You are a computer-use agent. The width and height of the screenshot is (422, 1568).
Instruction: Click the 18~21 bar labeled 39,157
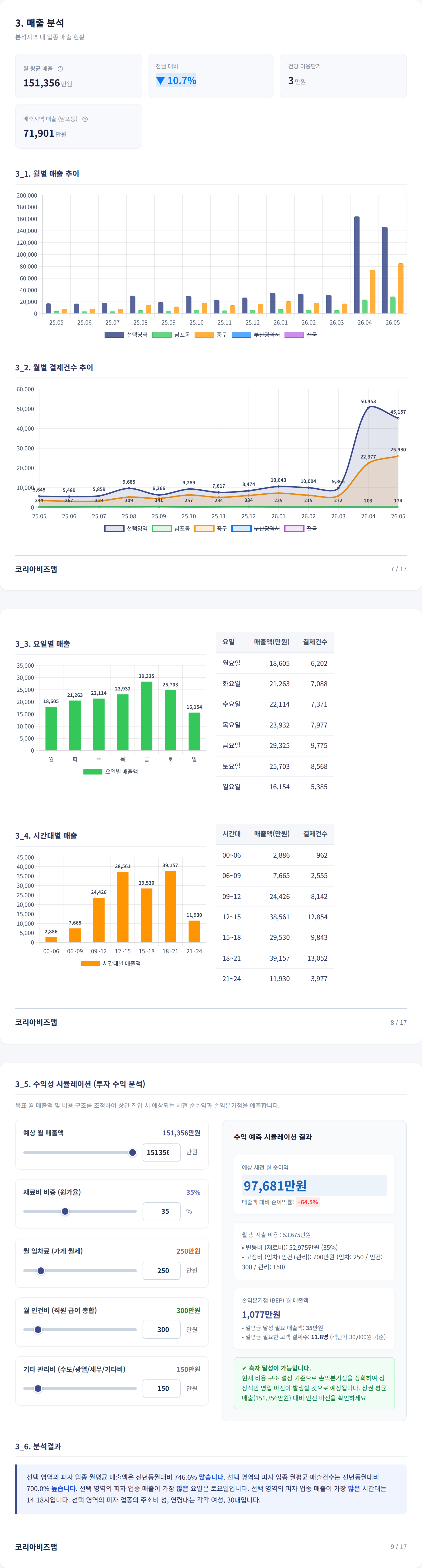coord(171,906)
